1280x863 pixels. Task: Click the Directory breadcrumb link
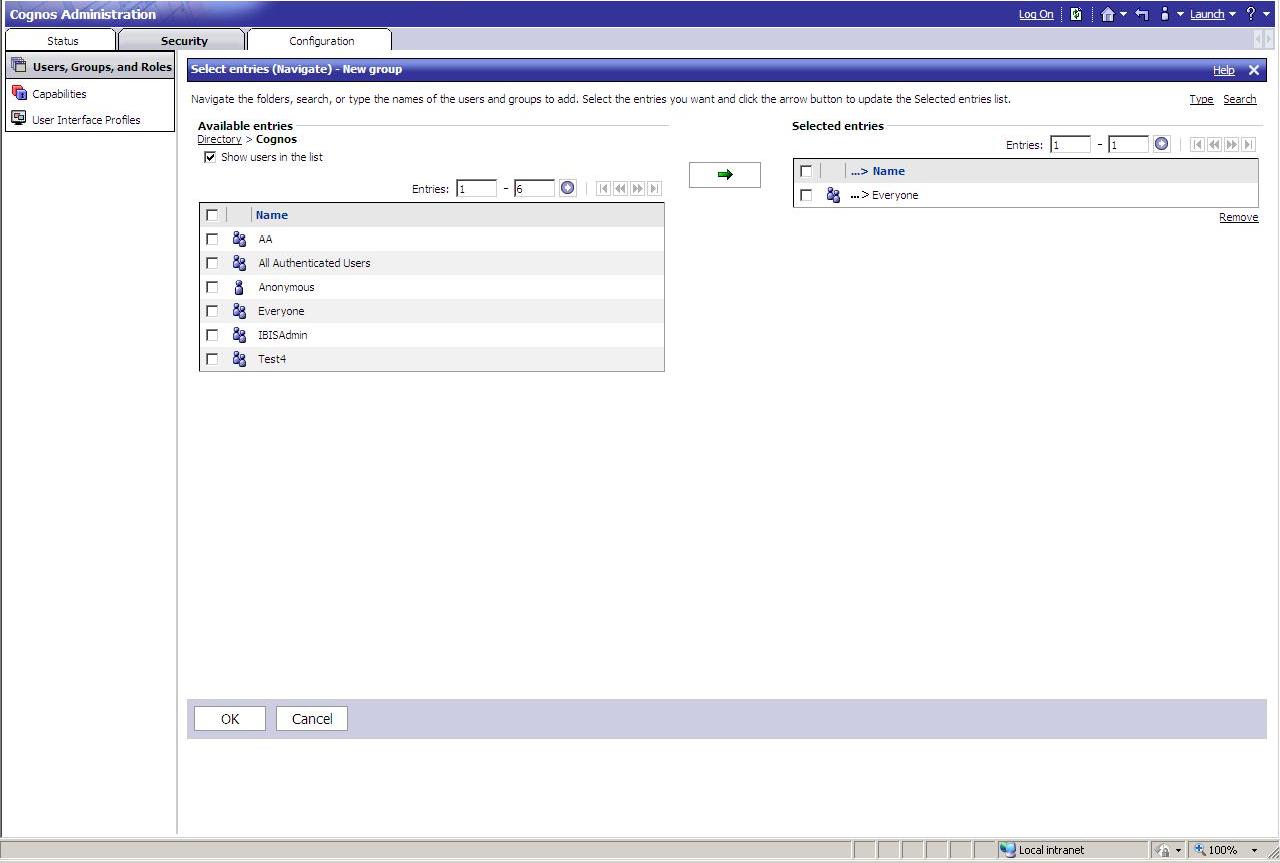[x=218, y=139]
